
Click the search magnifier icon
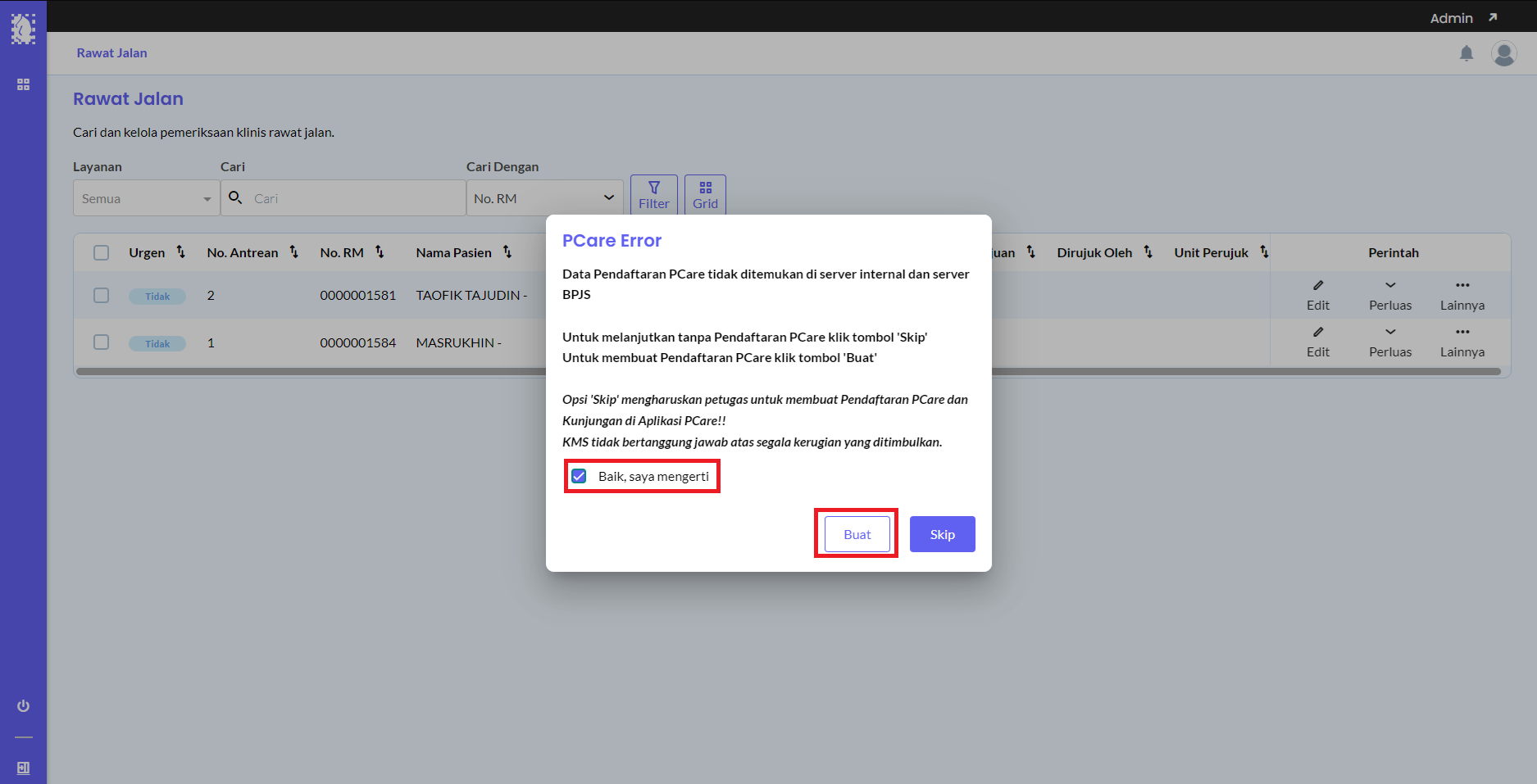(235, 197)
